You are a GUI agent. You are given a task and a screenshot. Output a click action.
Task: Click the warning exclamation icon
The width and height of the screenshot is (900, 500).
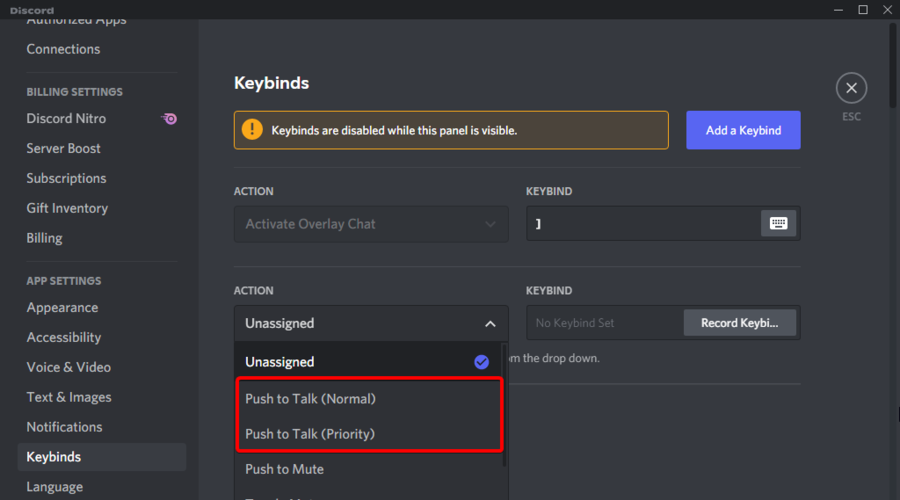click(x=252, y=130)
